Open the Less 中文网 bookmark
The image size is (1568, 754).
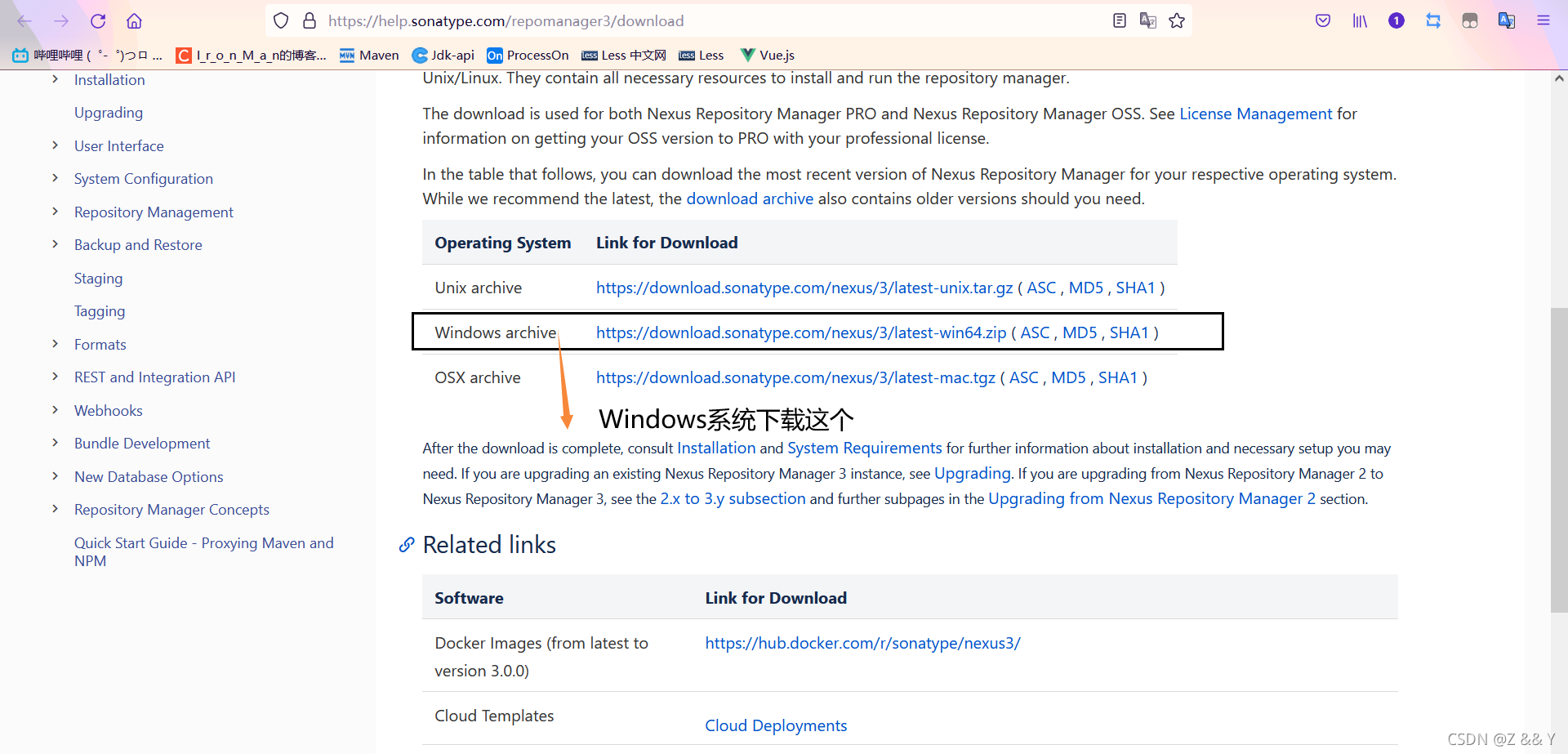[x=624, y=56]
